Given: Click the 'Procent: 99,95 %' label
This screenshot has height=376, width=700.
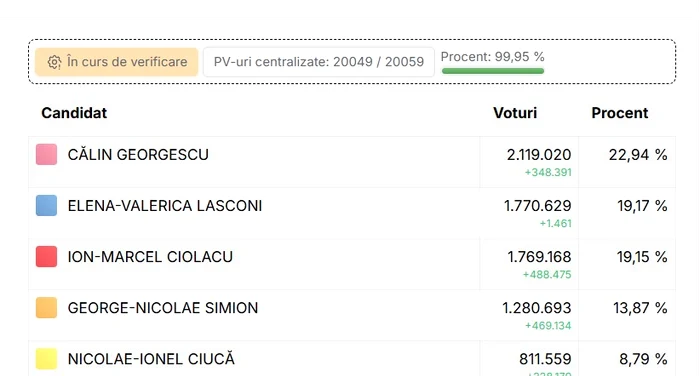Looking at the screenshot, I should [x=492, y=57].
